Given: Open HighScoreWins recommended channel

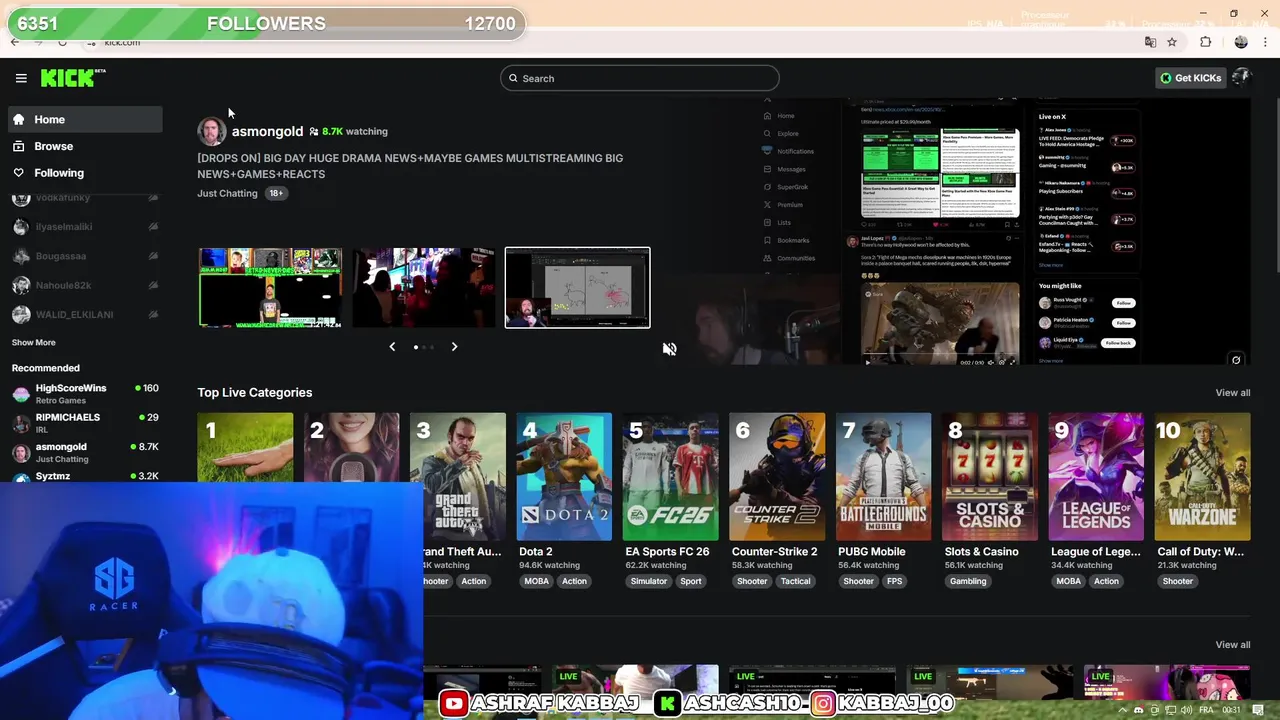Looking at the screenshot, I should (x=85, y=393).
